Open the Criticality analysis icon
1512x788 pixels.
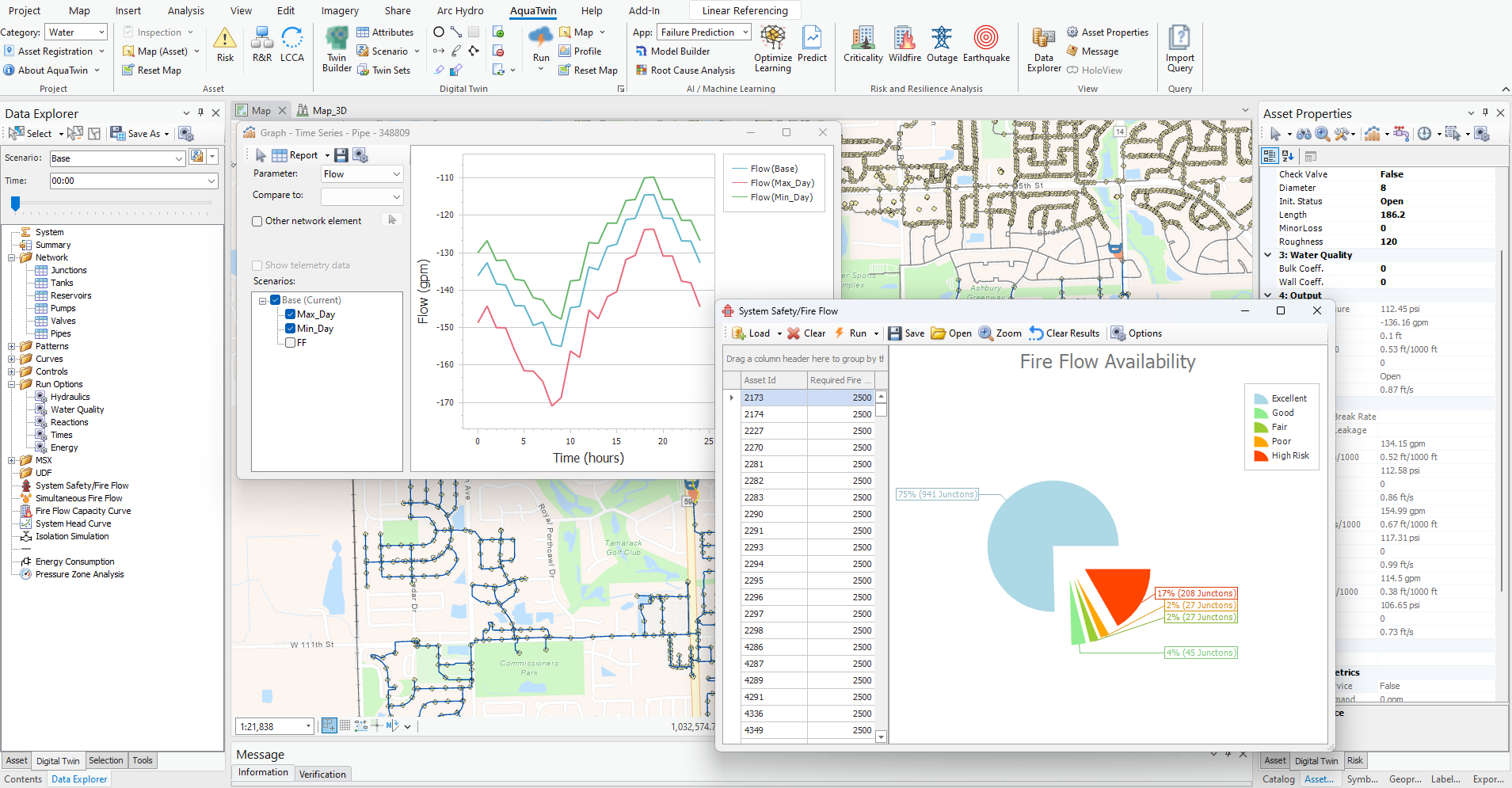[863, 44]
